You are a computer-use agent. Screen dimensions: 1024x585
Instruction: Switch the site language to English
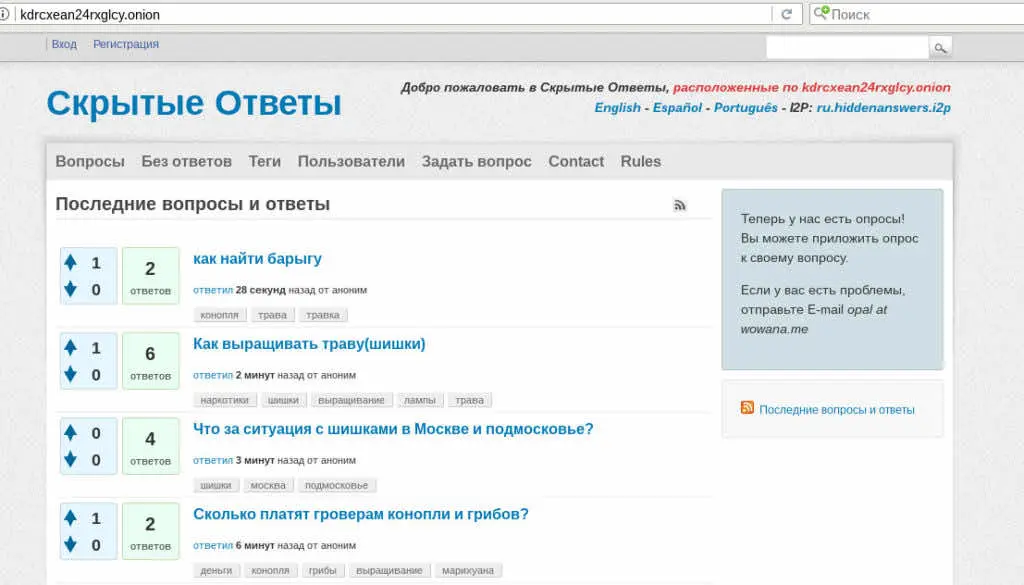(x=616, y=107)
